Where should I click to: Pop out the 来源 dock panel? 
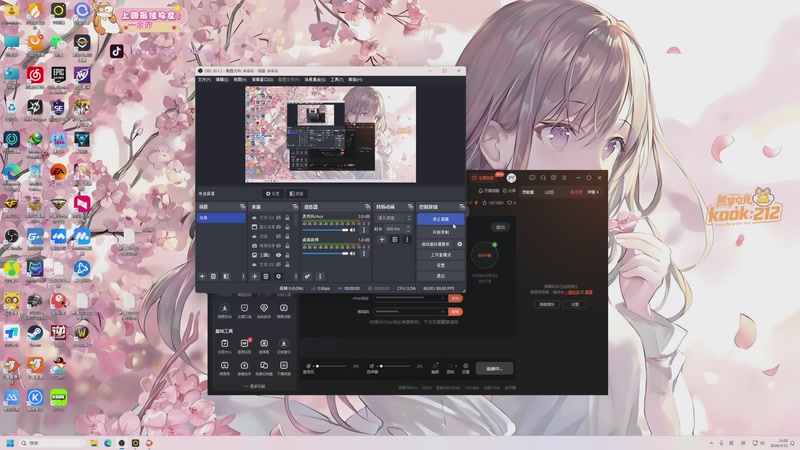click(x=295, y=207)
